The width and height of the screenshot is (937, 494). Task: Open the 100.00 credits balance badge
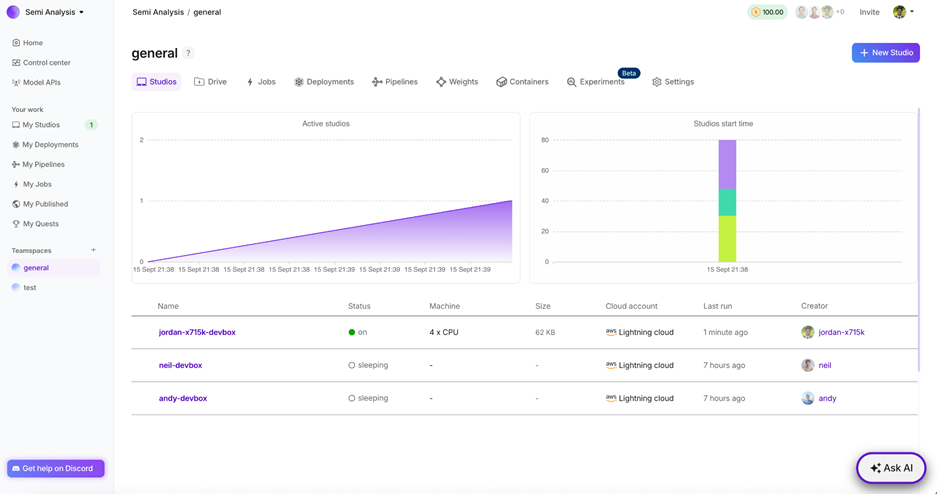coord(767,12)
